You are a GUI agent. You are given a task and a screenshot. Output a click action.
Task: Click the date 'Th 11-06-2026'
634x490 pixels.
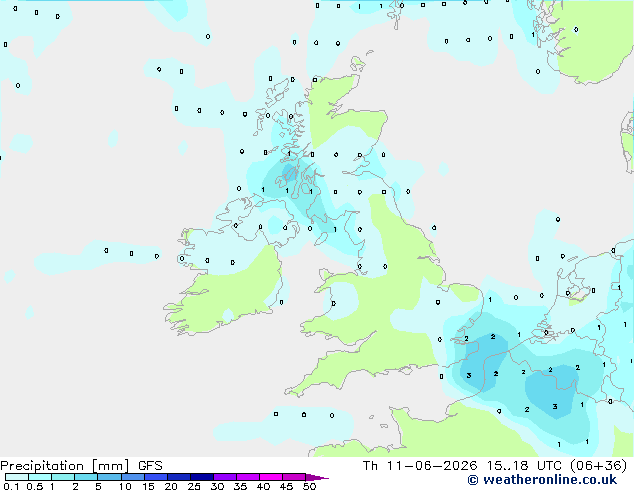(420, 466)
